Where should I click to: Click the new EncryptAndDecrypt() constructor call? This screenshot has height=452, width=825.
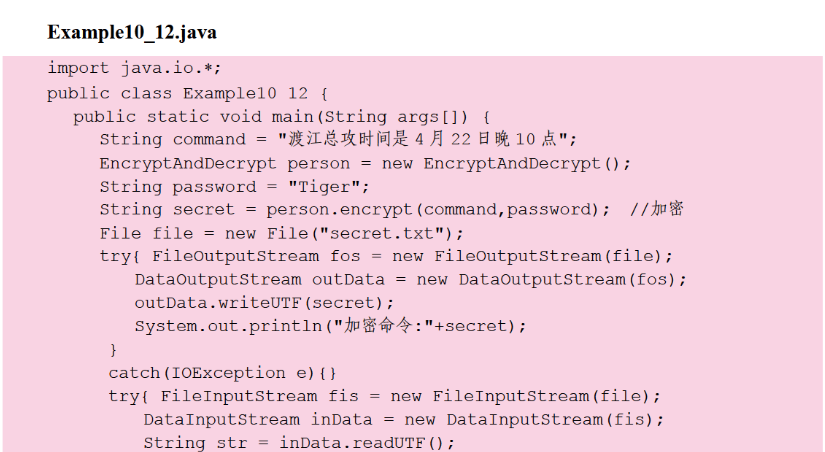pos(515,163)
